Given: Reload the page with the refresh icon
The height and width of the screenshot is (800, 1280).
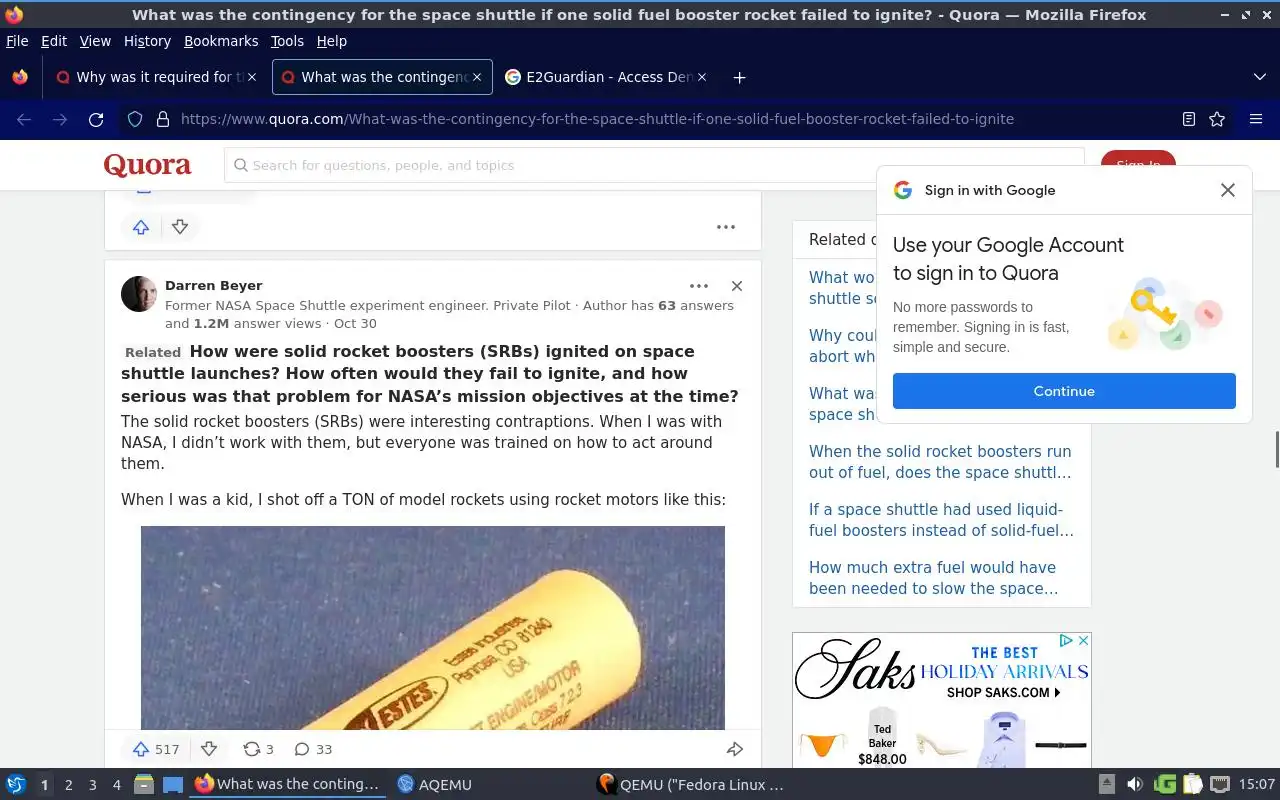Looking at the screenshot, I should (96, 119).
